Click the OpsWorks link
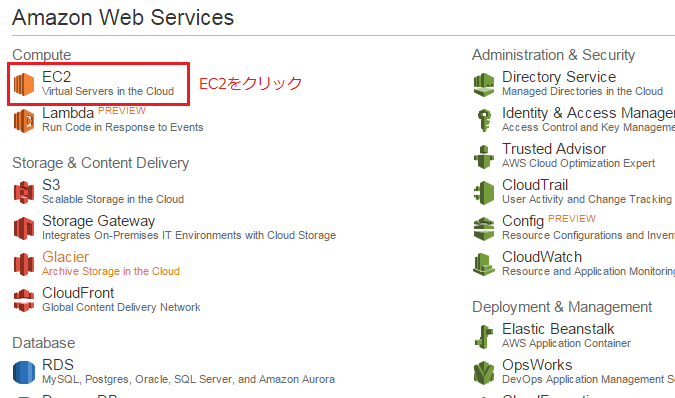Screen dimensions: 675x398 pos(537,365)
